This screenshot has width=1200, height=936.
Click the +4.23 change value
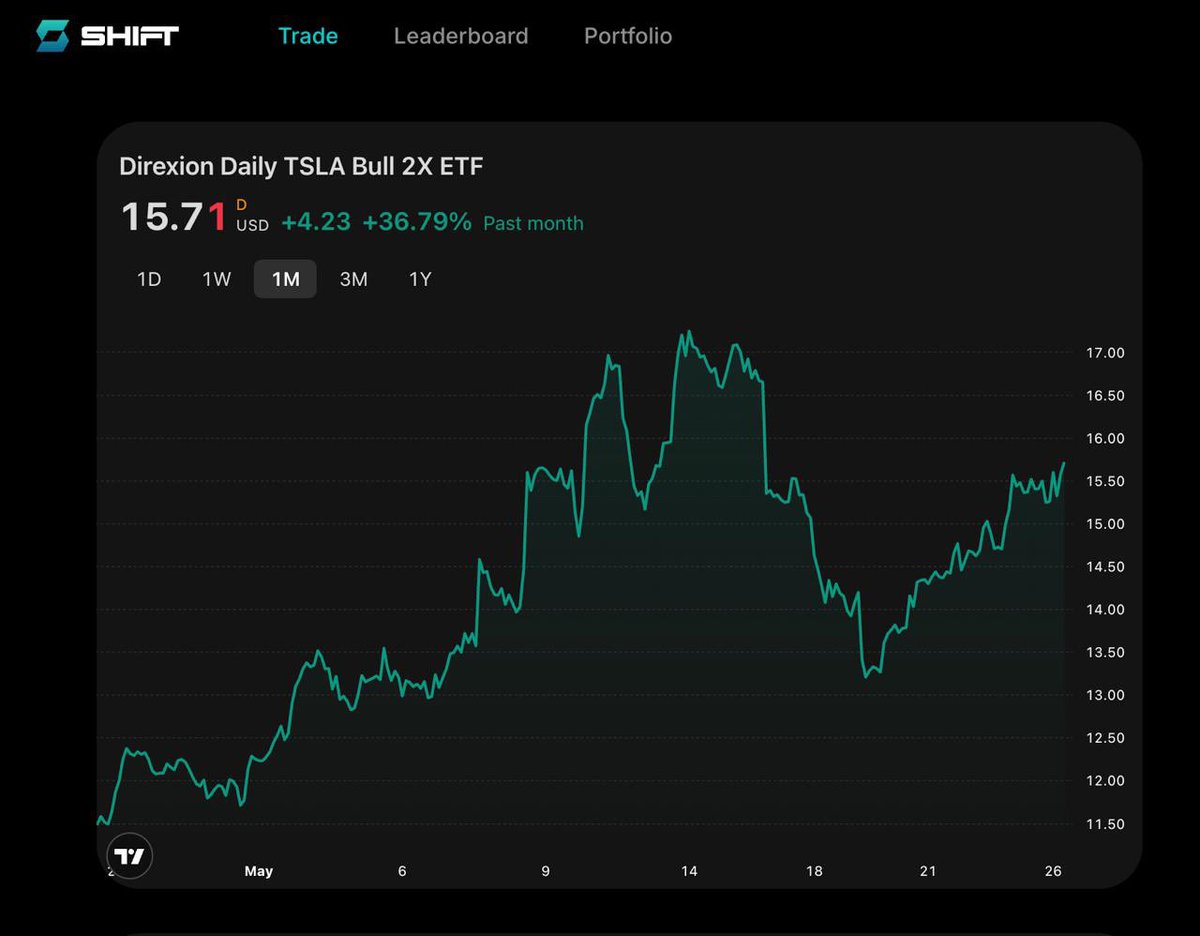coord(316,222)
